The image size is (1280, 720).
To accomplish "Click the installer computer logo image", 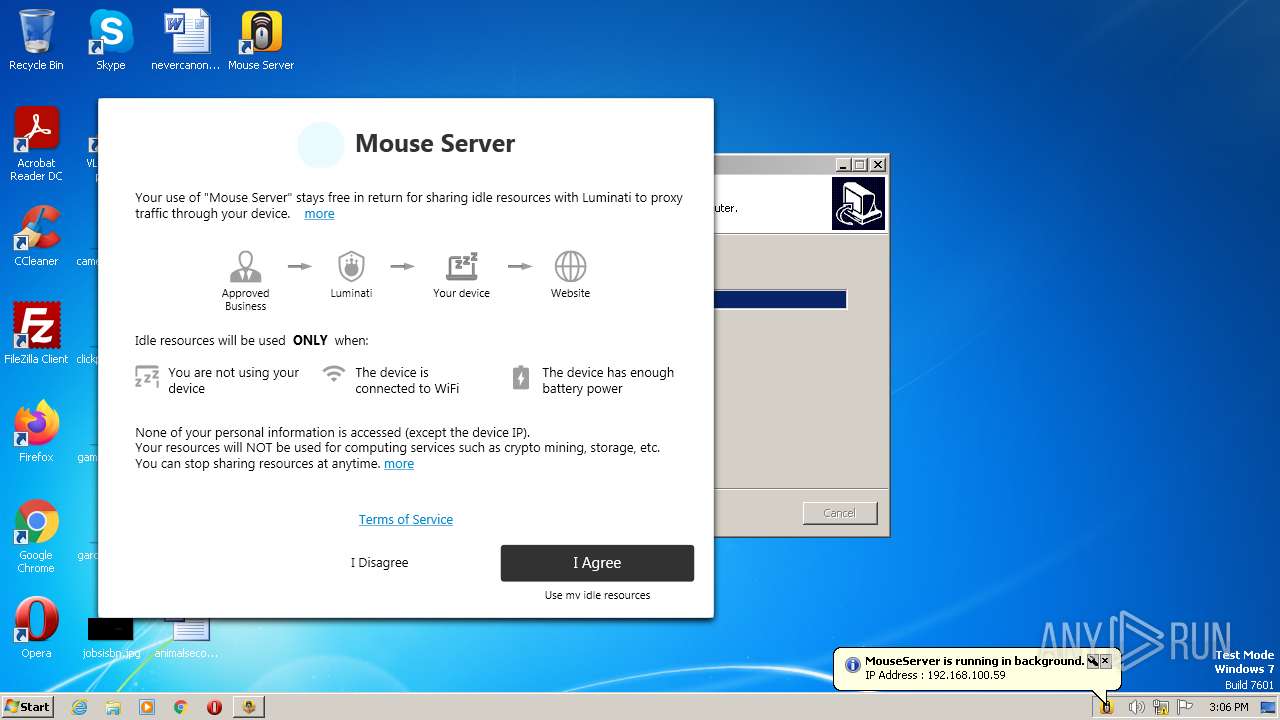I will pos(858,204).
